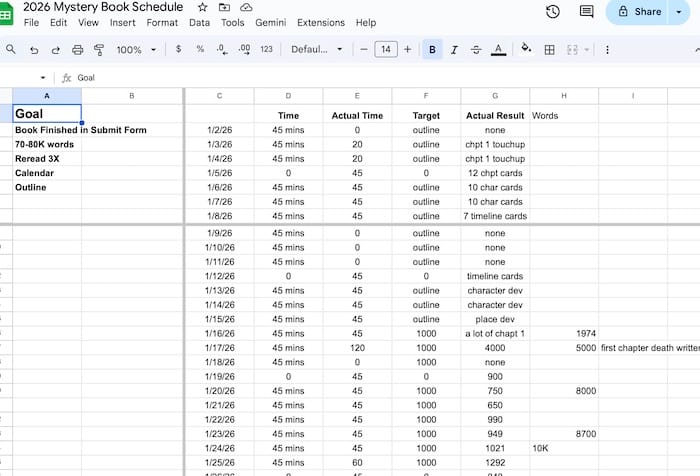700x476 pixels.
Task: Open more number formats 123
Action: coord(267,49)
